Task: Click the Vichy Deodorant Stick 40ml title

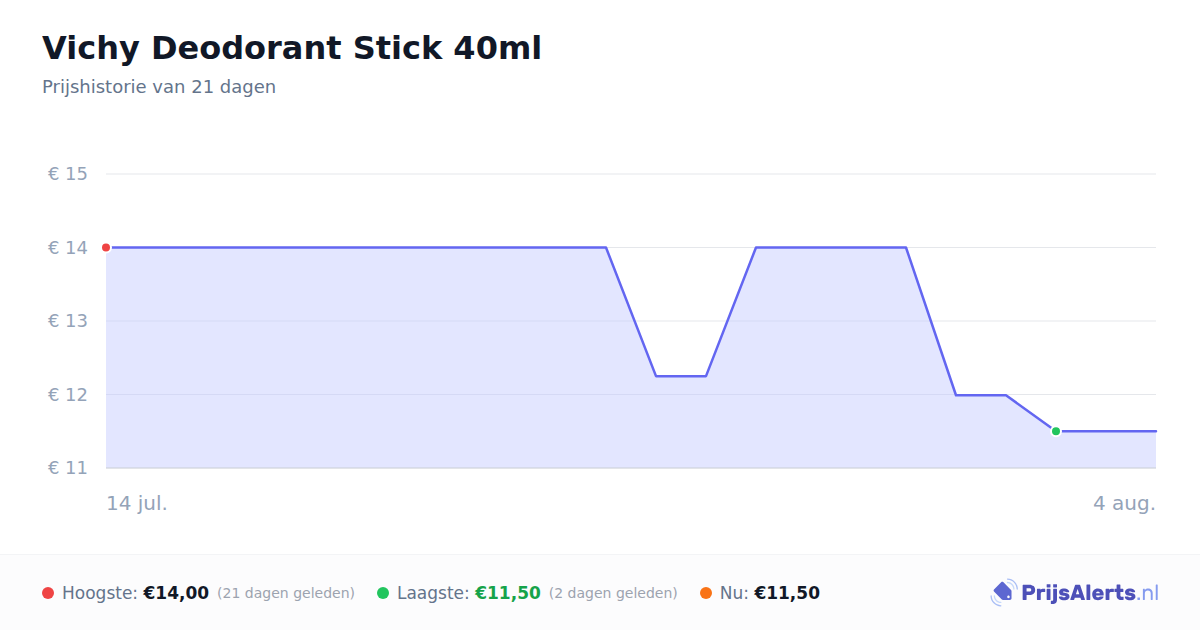Action: point(292,48)
